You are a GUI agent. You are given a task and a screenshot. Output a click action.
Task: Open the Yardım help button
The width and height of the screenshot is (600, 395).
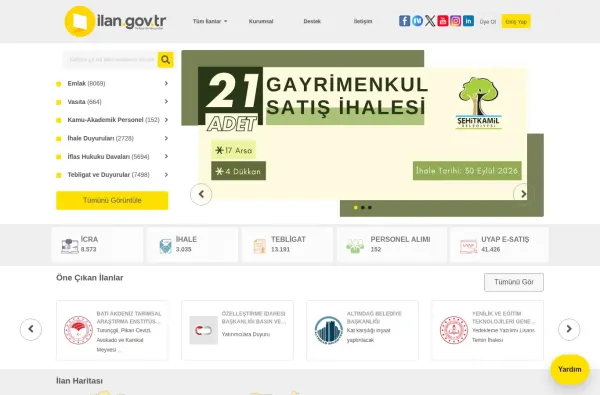(569, 369)
